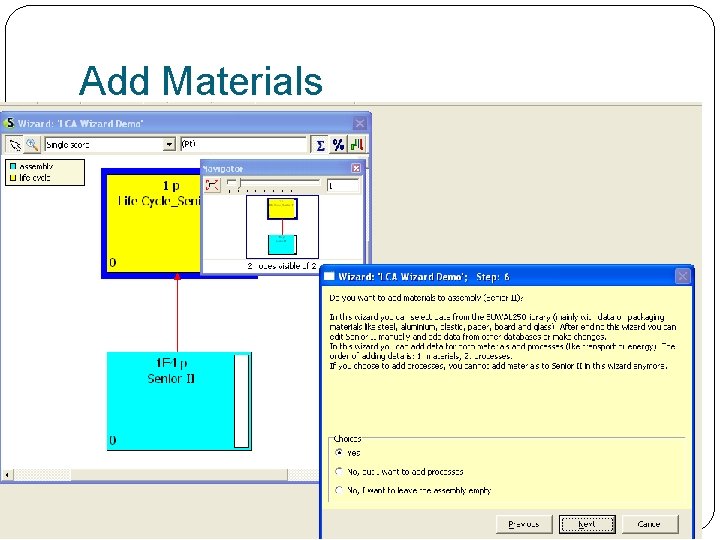Select the Yes radio option
Image resolution: width=720 pixels, height=540 pixels.
pyautogui.click(x=339, y=452)
